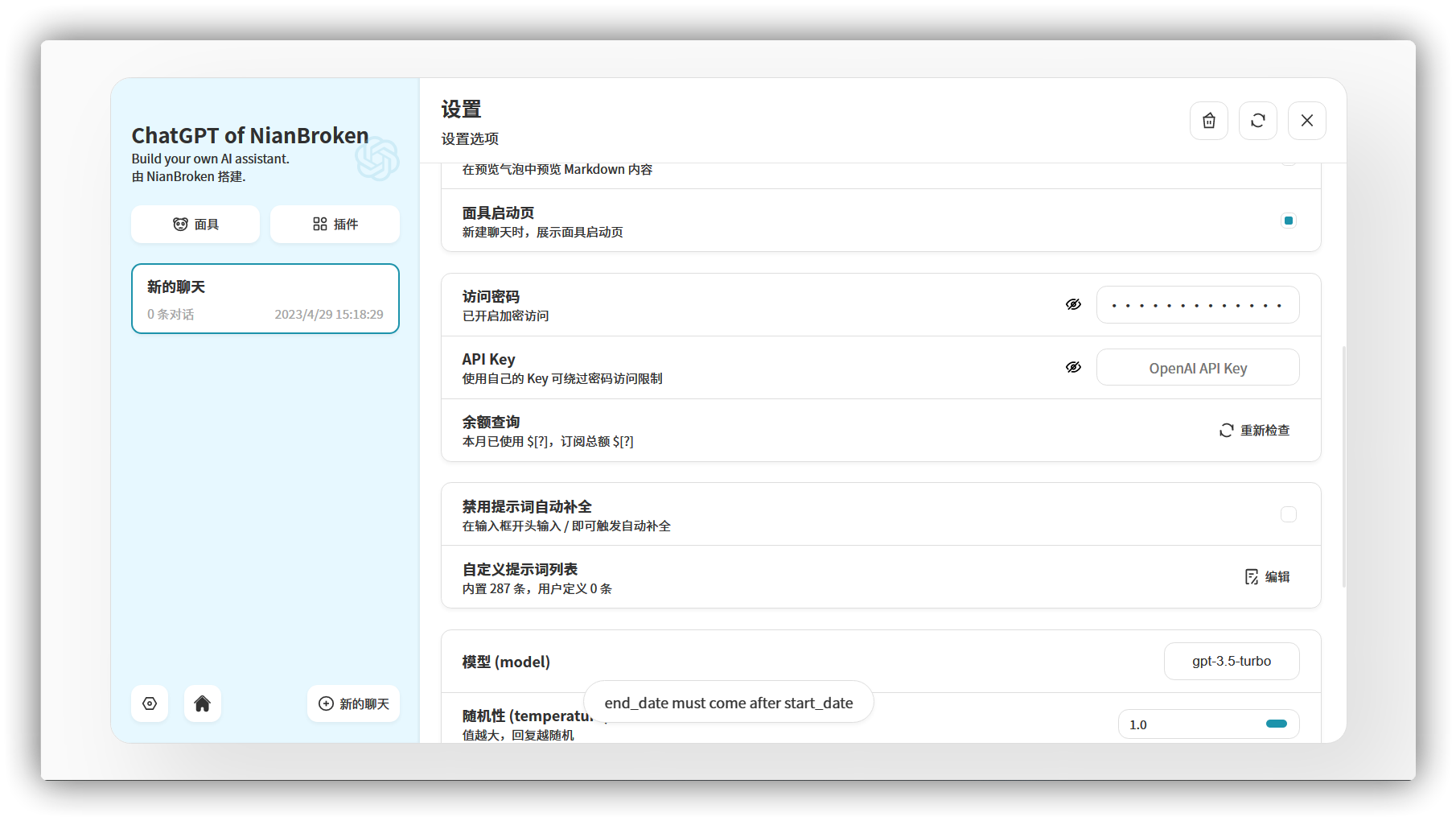Click the home icon in sidebar

pyautogui.click(x=203, y=703)
